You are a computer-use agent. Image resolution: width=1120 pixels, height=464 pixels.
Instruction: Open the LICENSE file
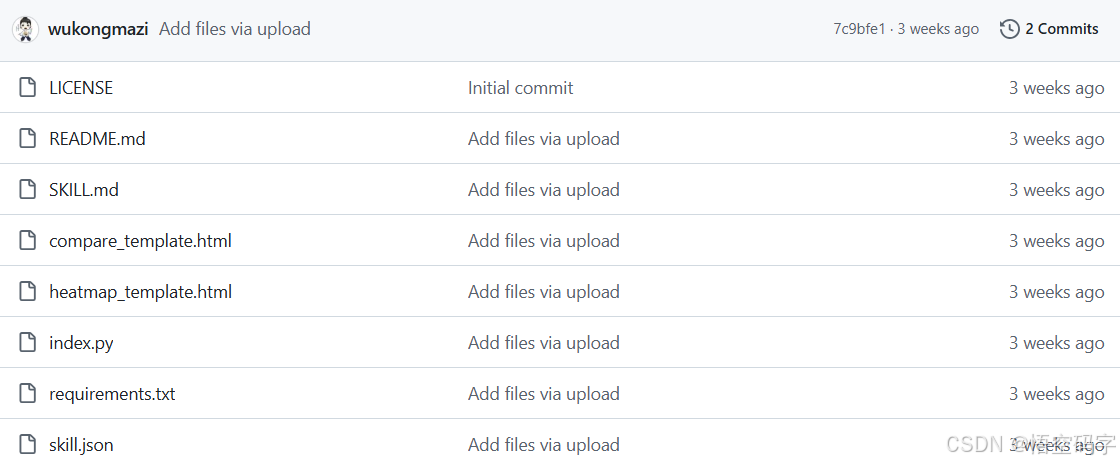coord(81,88)
